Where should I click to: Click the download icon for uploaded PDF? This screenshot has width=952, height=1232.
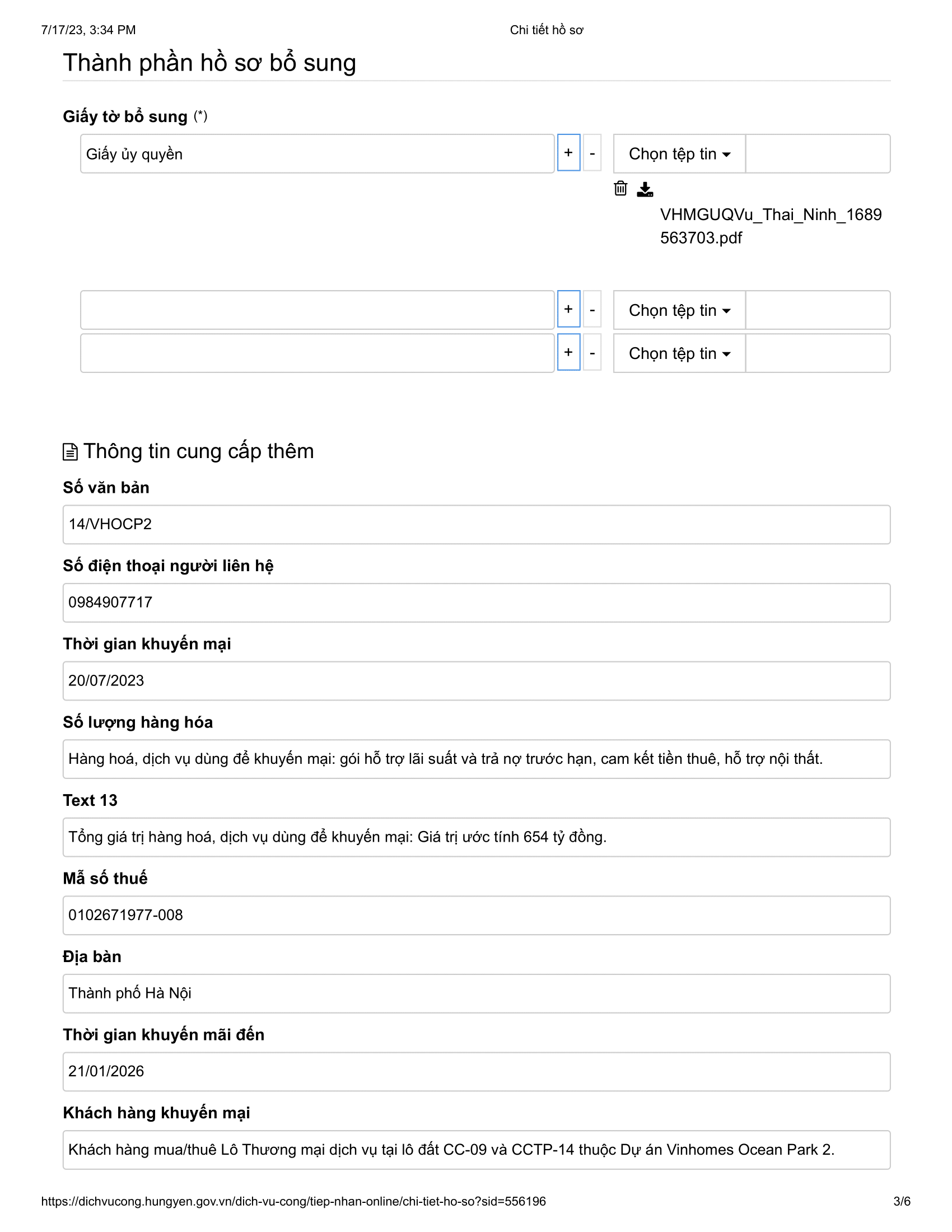tap(645, 189)
